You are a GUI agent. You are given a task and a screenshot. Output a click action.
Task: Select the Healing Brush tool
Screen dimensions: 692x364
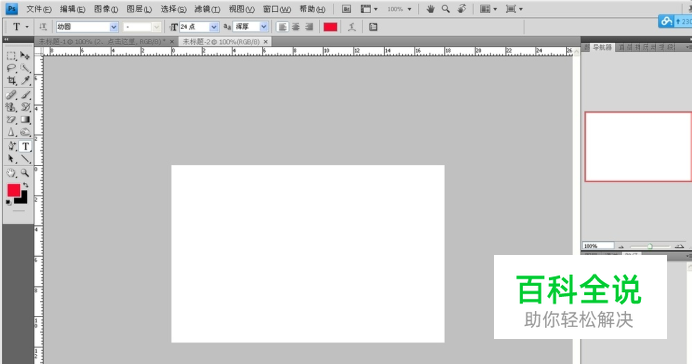point(11,95)
